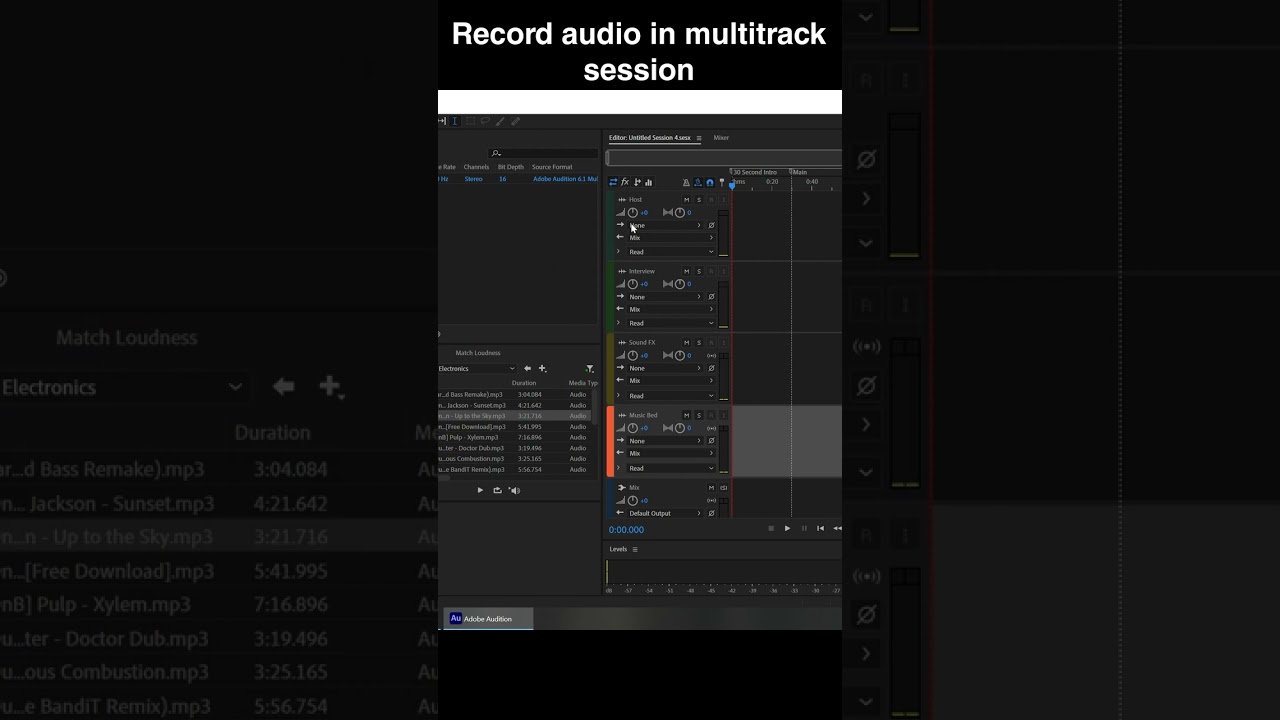Screen dimensions: 1280x720
Task: Open the Editor panel menu icon
Action: coord(699,138)
